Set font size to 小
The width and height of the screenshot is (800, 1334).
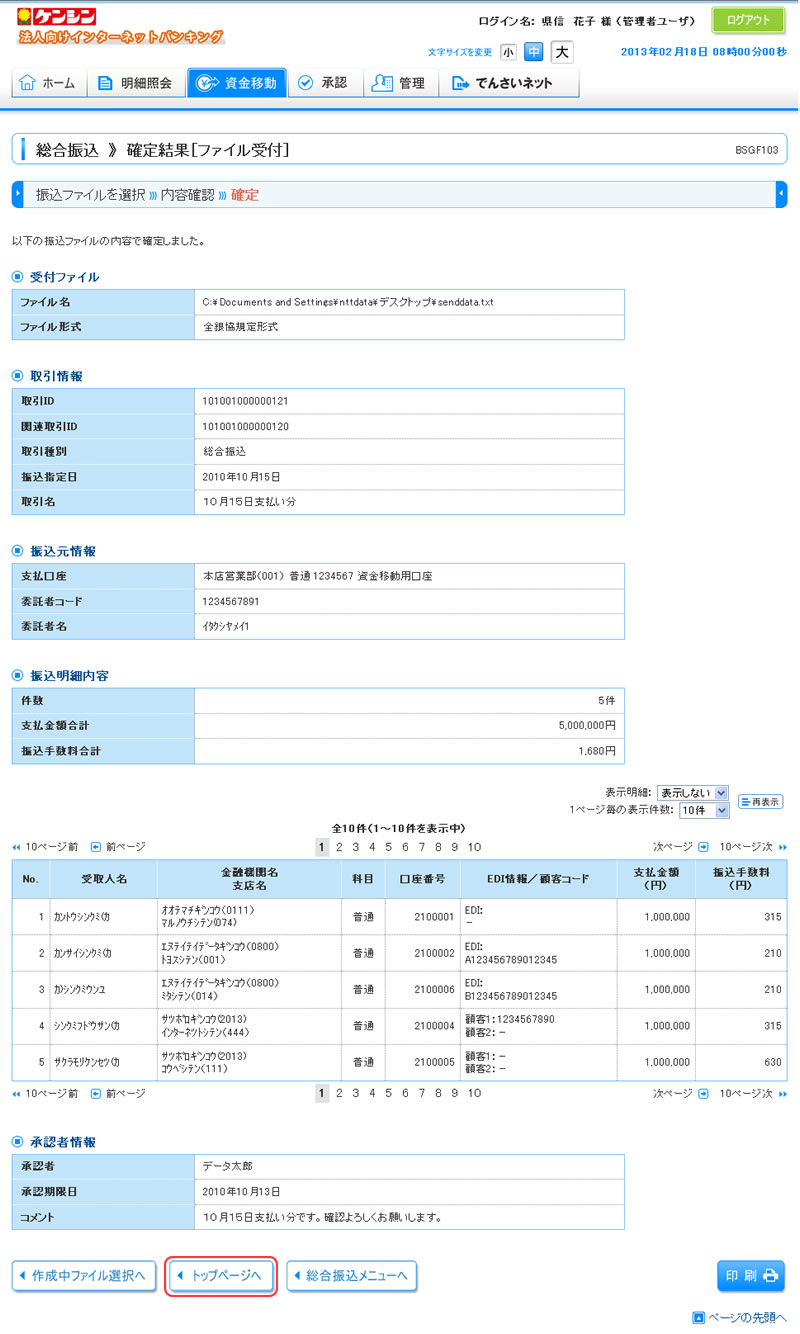point(508,52)
